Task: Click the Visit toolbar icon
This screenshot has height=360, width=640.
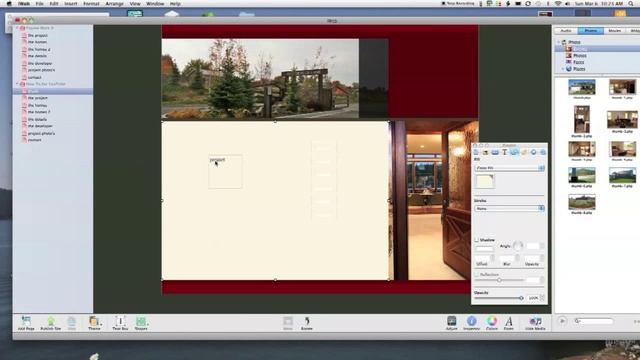Action: (x=71, y=322)
